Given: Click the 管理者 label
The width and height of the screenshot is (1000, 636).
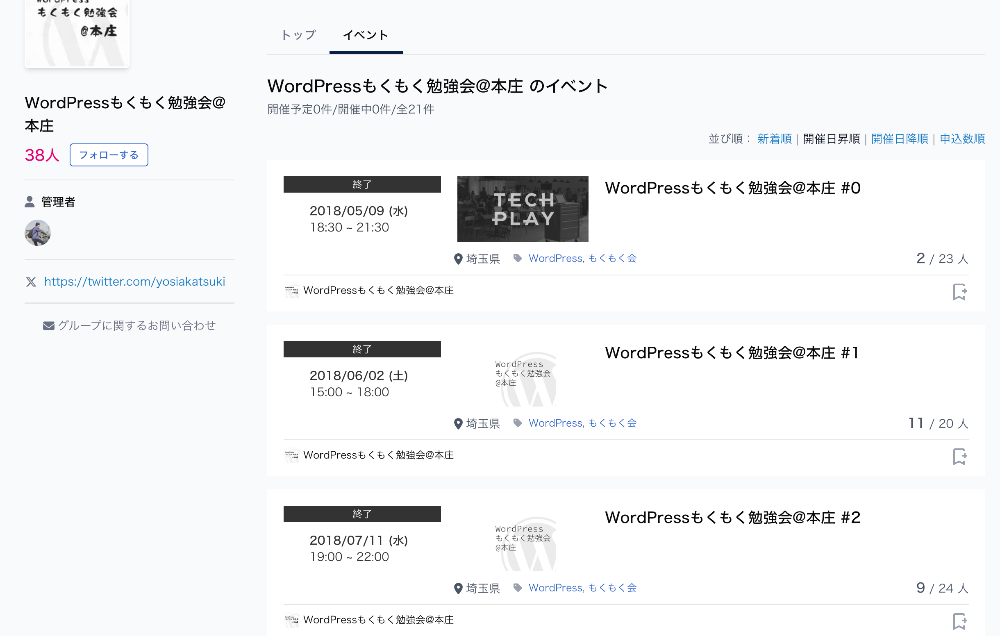Looking at the screenshot, I should (58, 202).
